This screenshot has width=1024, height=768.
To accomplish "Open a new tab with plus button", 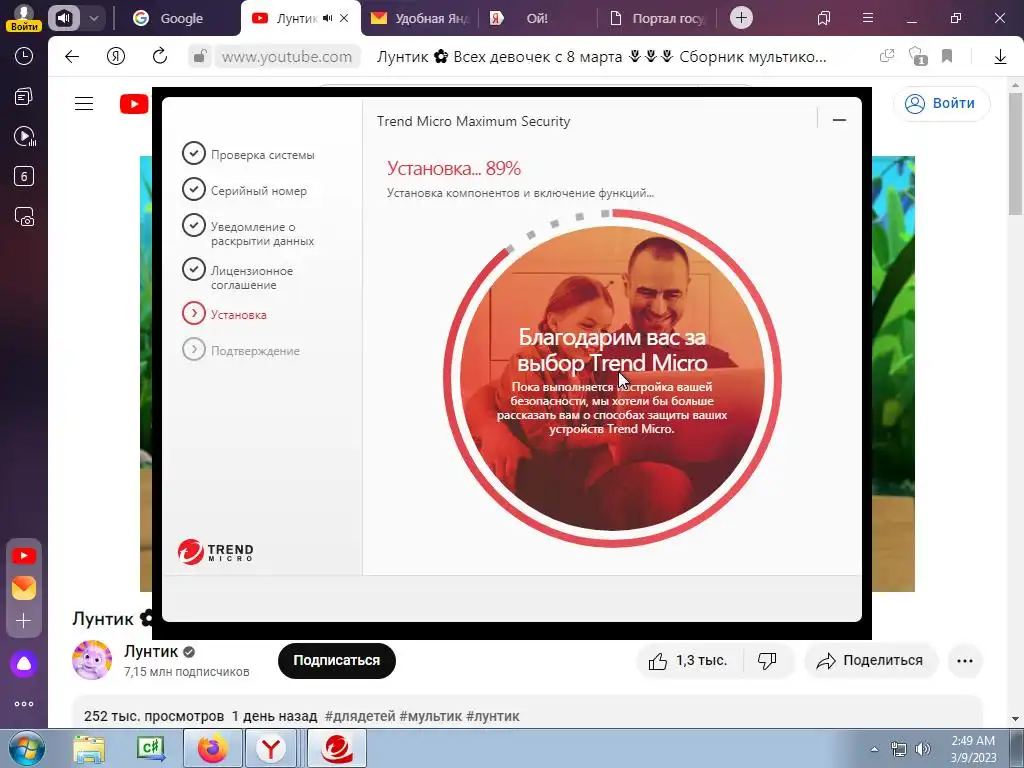I will (x=741, y=18).
